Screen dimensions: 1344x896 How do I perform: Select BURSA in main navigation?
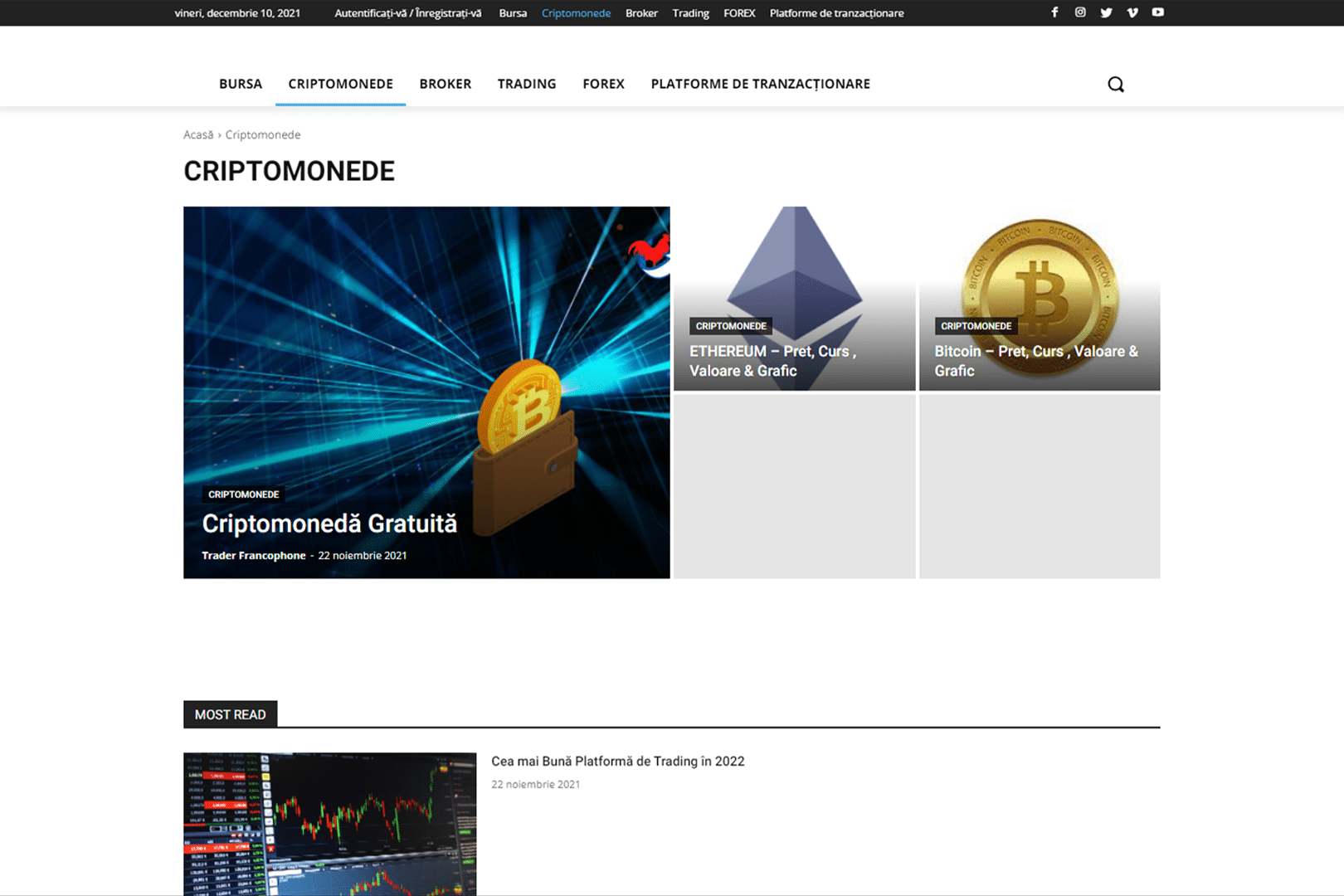[241, 84]
